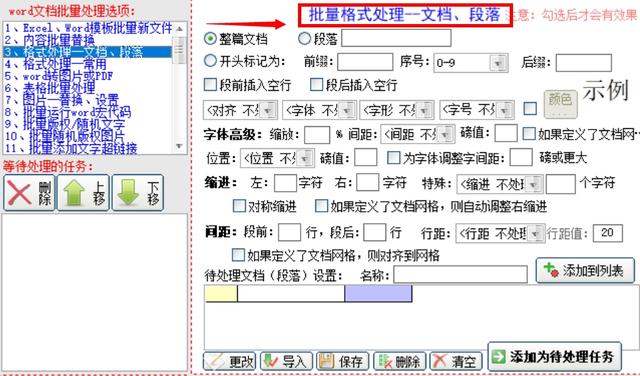
Task: Open the 对齐 alignment dropdown
Action: [240, 110]
